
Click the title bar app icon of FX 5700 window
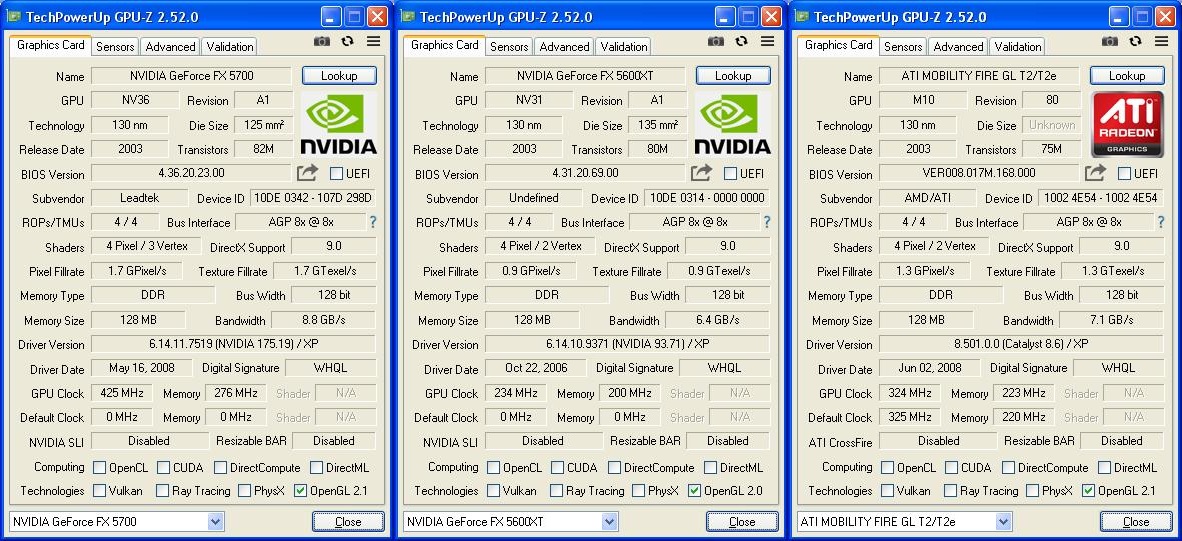pyautogui.click(x=14, y=17)
